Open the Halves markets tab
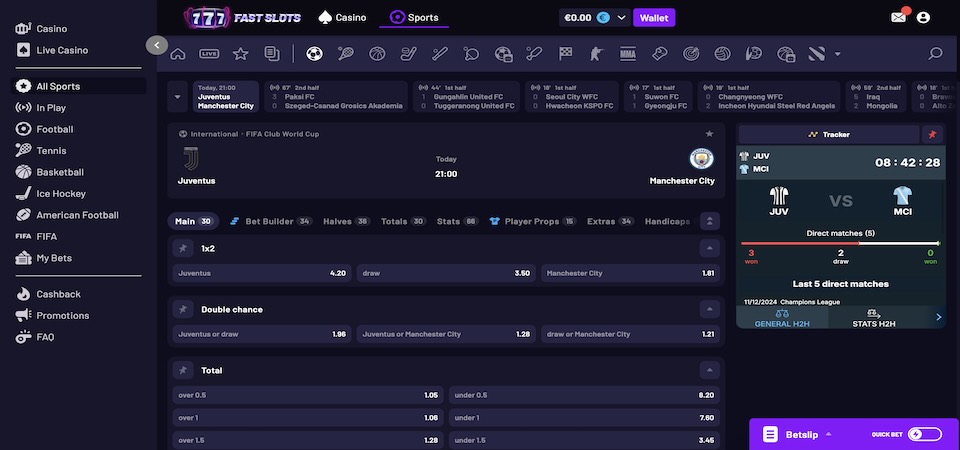The image size is (960, 450). click(347, 222)
